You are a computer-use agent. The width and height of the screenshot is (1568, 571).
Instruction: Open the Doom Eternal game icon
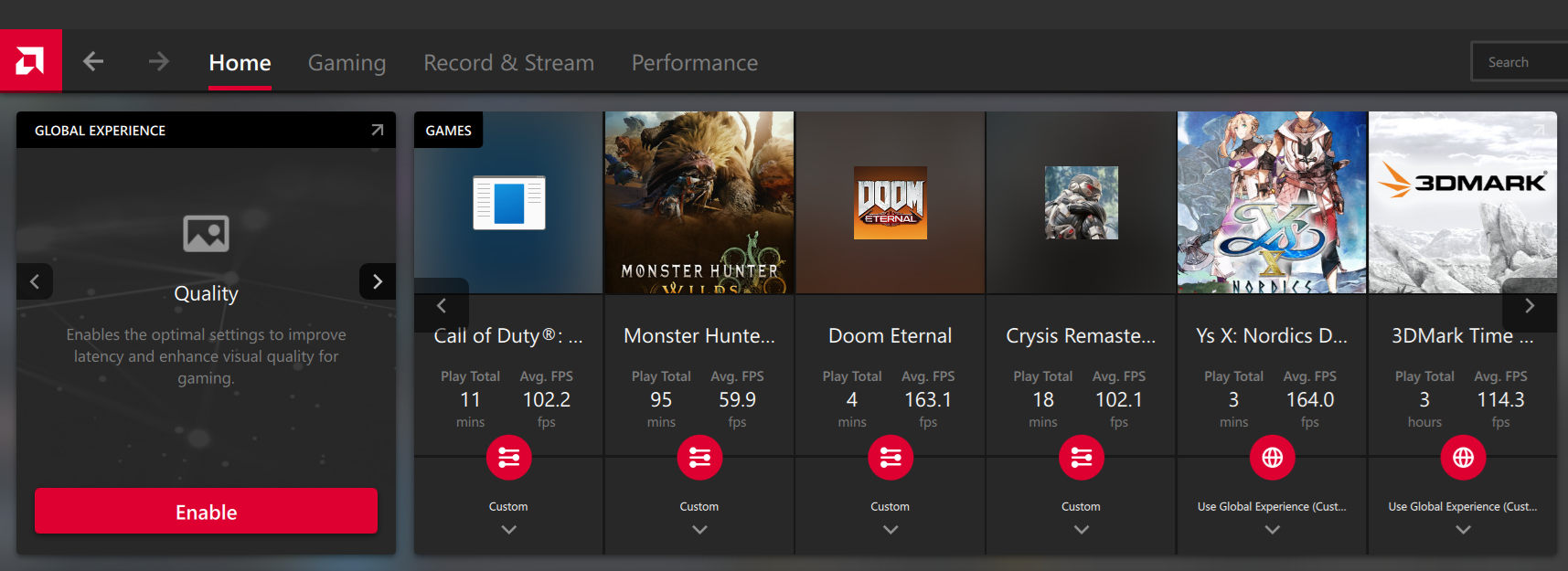point(891,203)
